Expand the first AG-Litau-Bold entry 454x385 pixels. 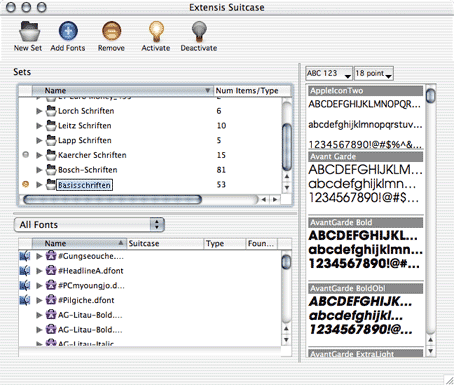(39, 315)
